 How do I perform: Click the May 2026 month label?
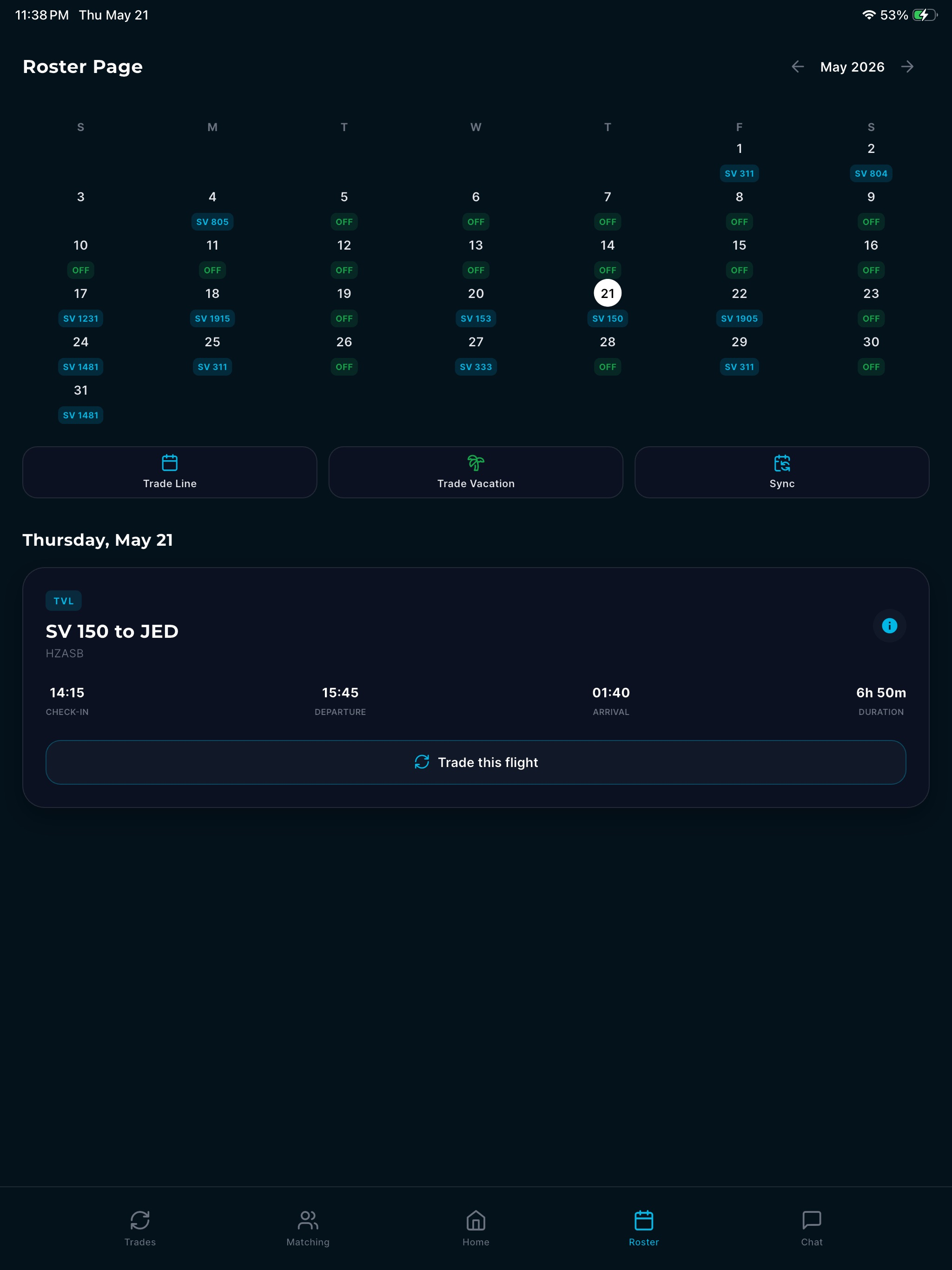(852, 67)
